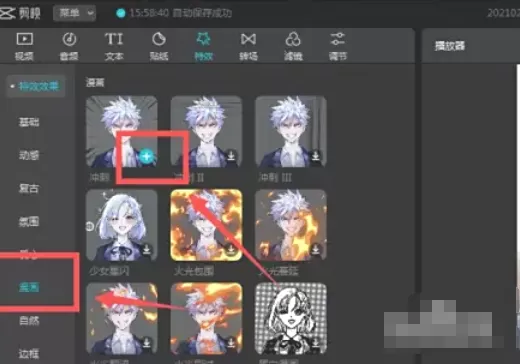Choose the 动感 effects category
520x364 pixels.
coord(29,155)
